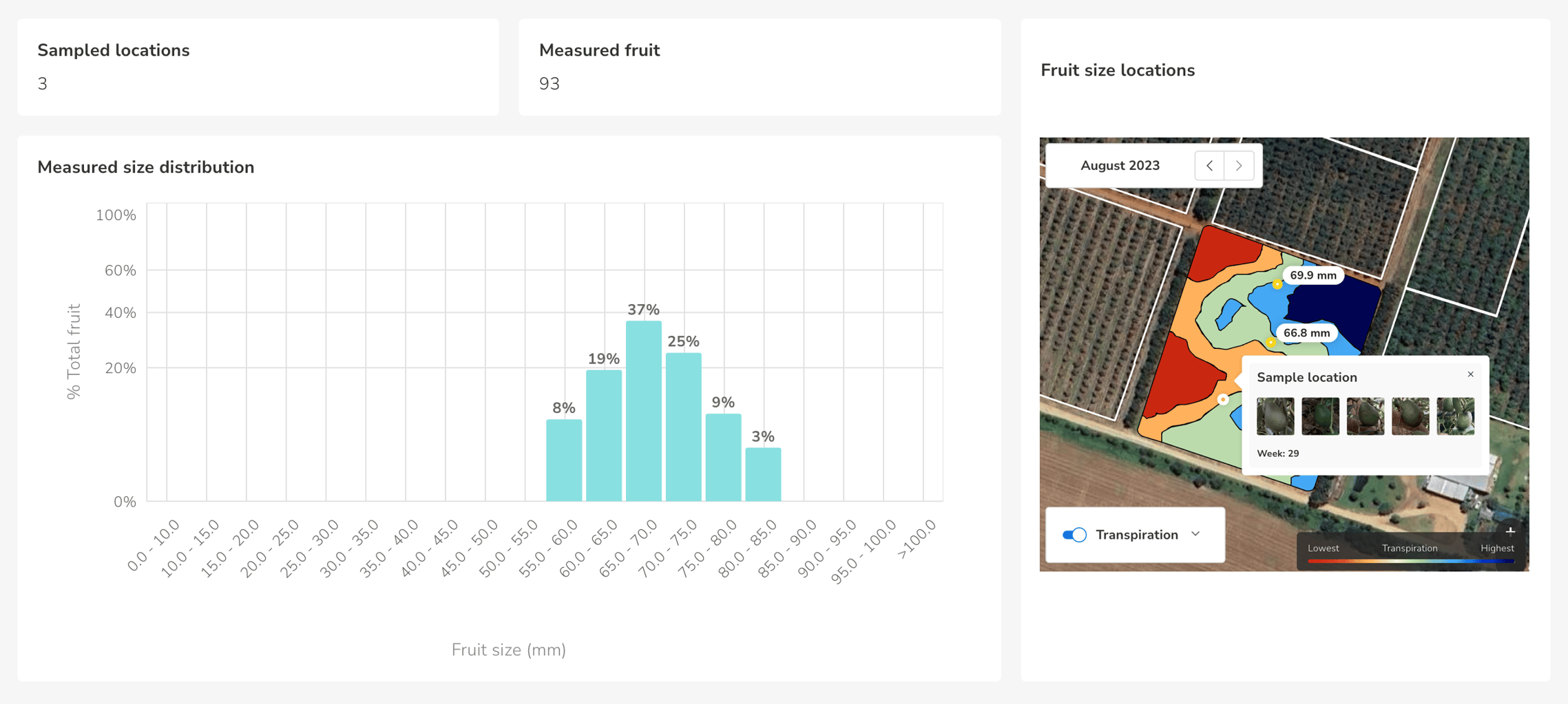Select the 19% bar in the chart

604,436
